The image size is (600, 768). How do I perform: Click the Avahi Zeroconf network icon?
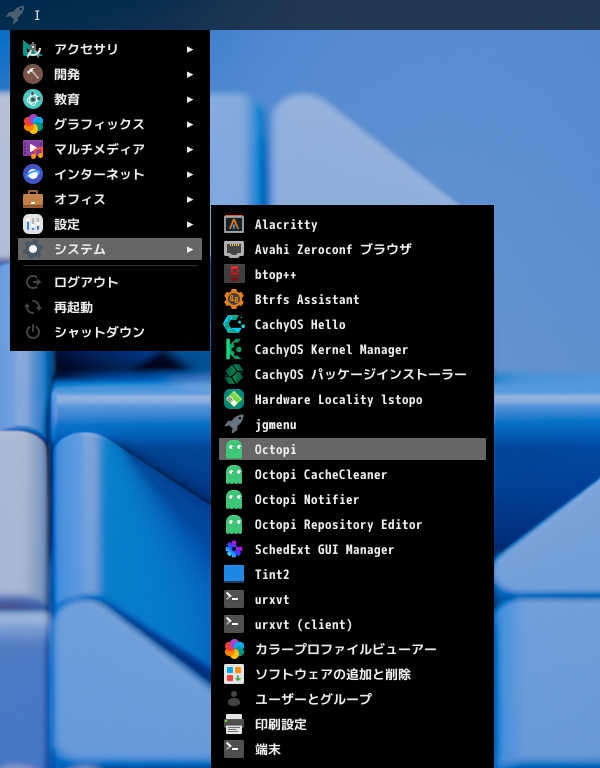pyautogui.click(x=234, y=249)
